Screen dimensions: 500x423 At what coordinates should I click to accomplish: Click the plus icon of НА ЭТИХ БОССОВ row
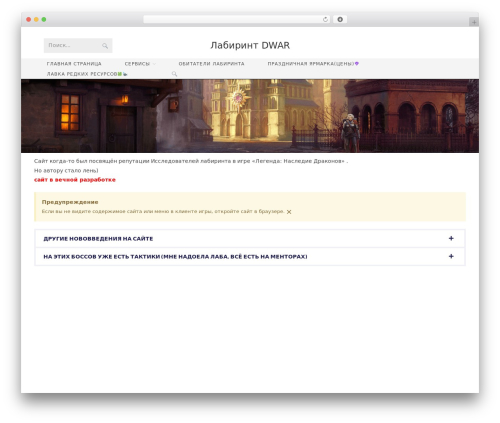pos(451,256)
